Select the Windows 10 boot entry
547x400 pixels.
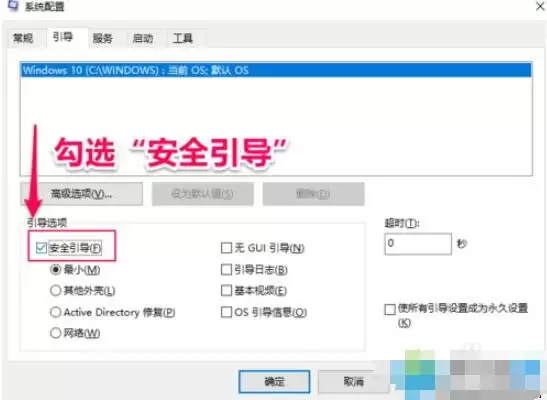tap(276, 70)
